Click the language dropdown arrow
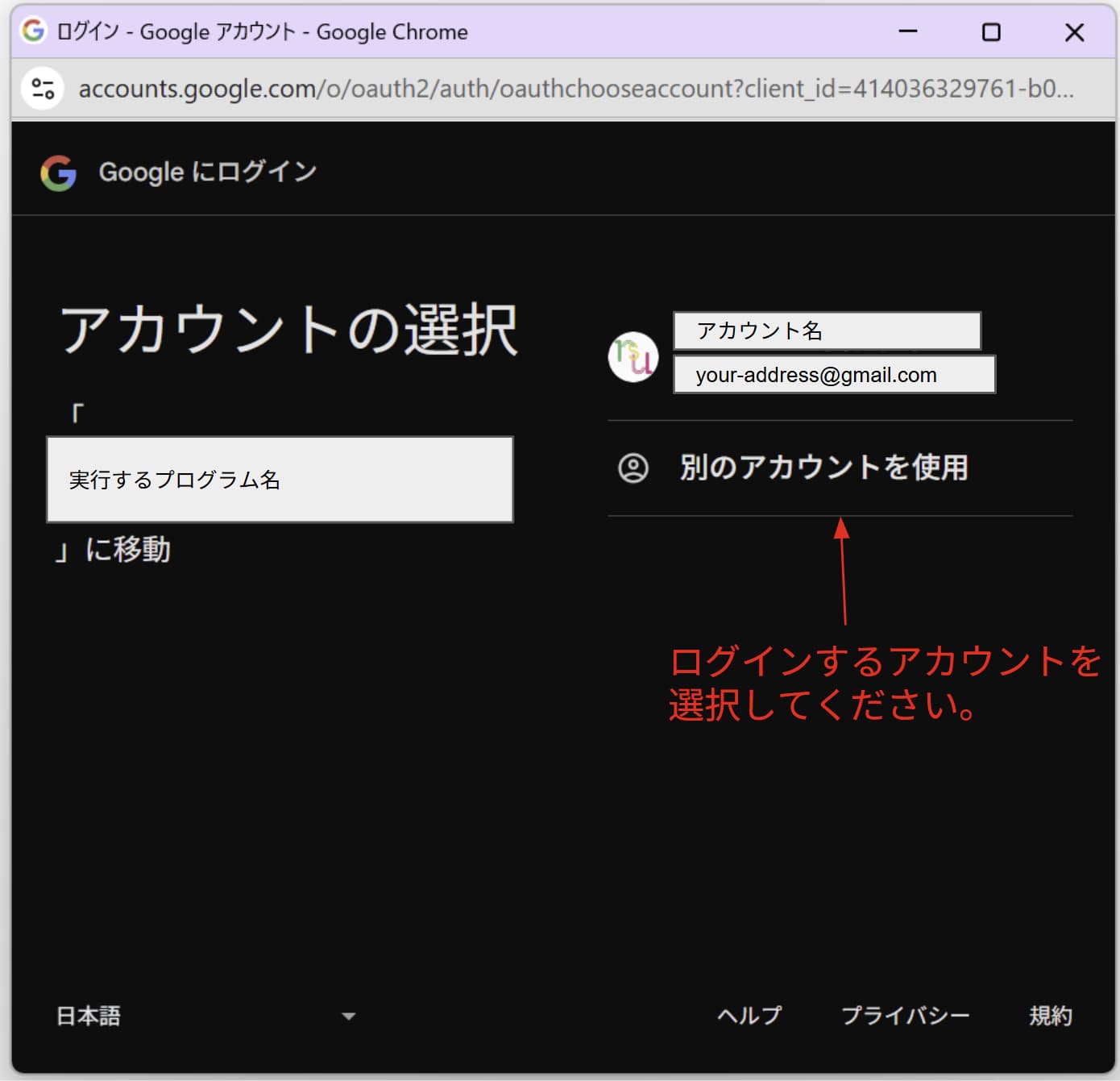Image resolution: width=1120 pixels, height=1081 pixels. click(348, 1017)
